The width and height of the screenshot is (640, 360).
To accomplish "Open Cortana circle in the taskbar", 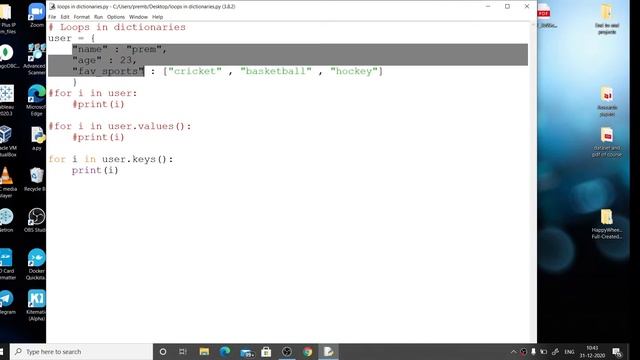I will (x=162, y=351).
